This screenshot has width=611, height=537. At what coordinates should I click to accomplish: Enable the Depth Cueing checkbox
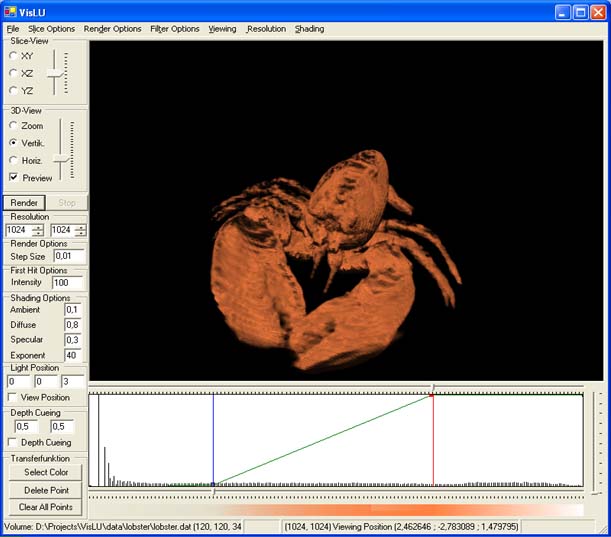13,442
